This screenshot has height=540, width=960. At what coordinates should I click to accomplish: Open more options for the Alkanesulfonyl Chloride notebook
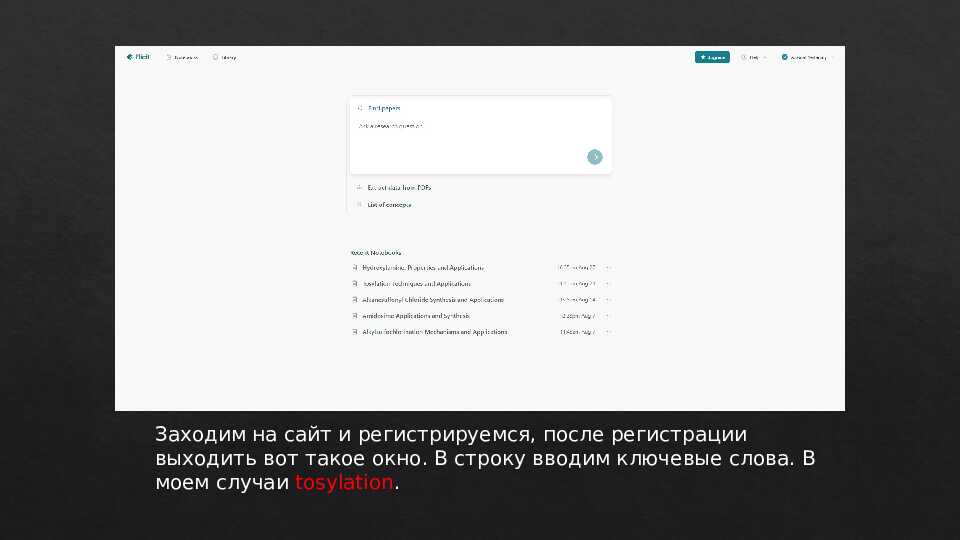click(x=608, y=300)
